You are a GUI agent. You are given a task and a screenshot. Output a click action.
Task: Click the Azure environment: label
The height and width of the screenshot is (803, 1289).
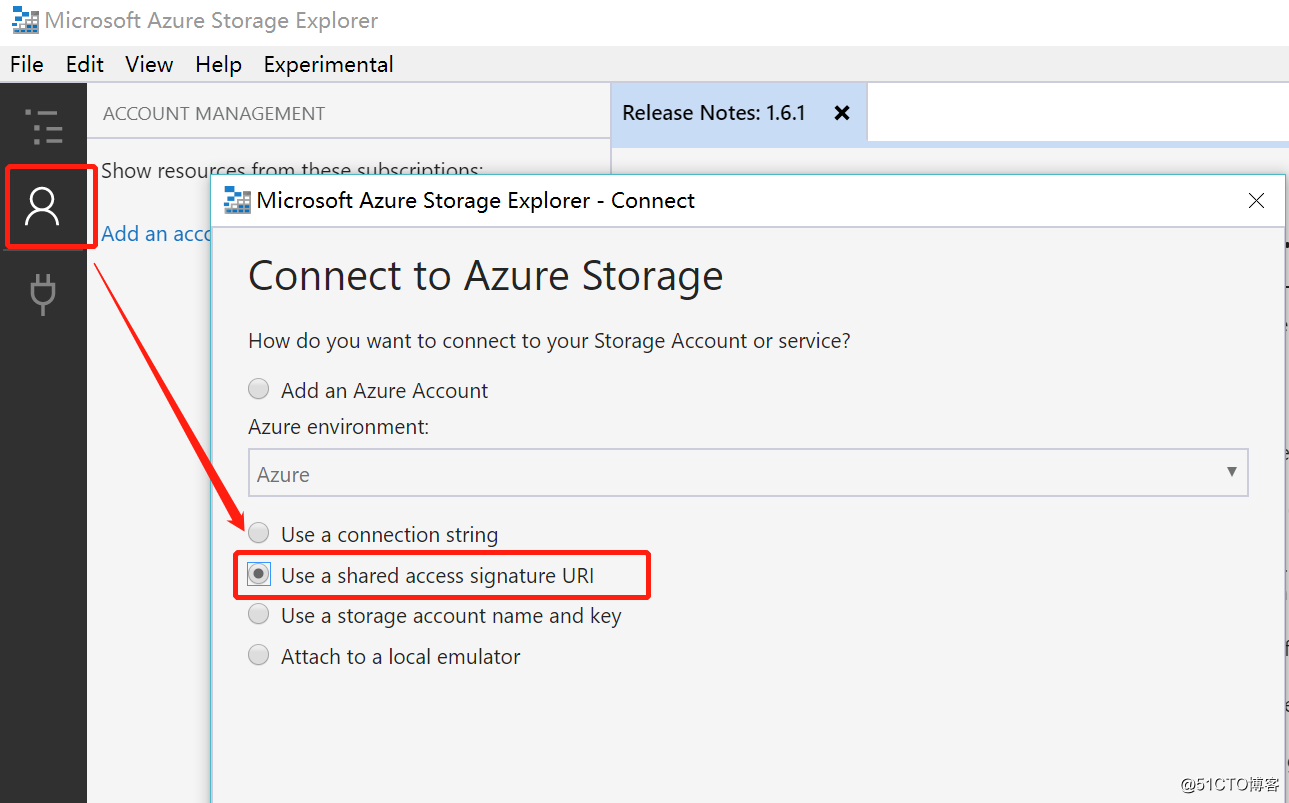(x=338, y=427)
